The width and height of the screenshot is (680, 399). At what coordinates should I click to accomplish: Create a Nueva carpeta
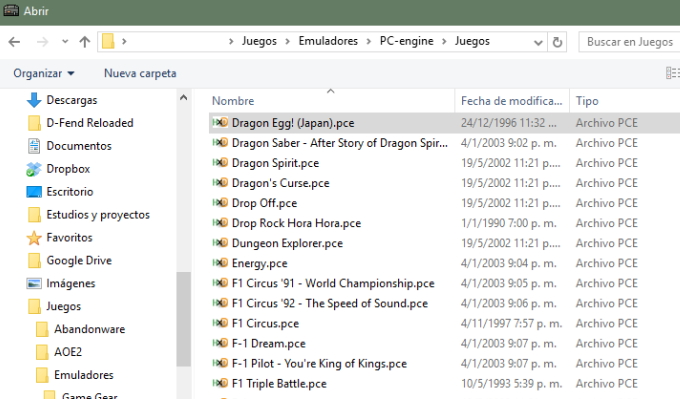click(140, 73)
